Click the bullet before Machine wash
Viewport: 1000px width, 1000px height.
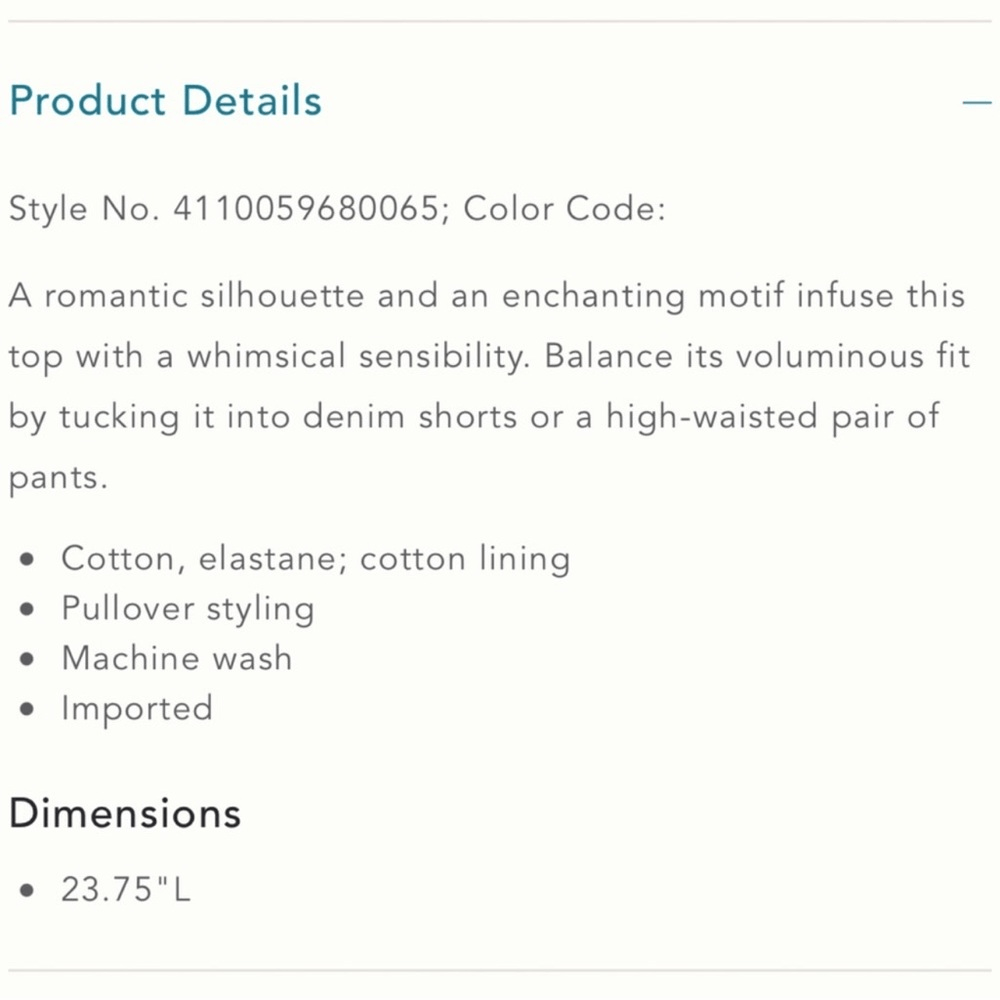[28, 659]
